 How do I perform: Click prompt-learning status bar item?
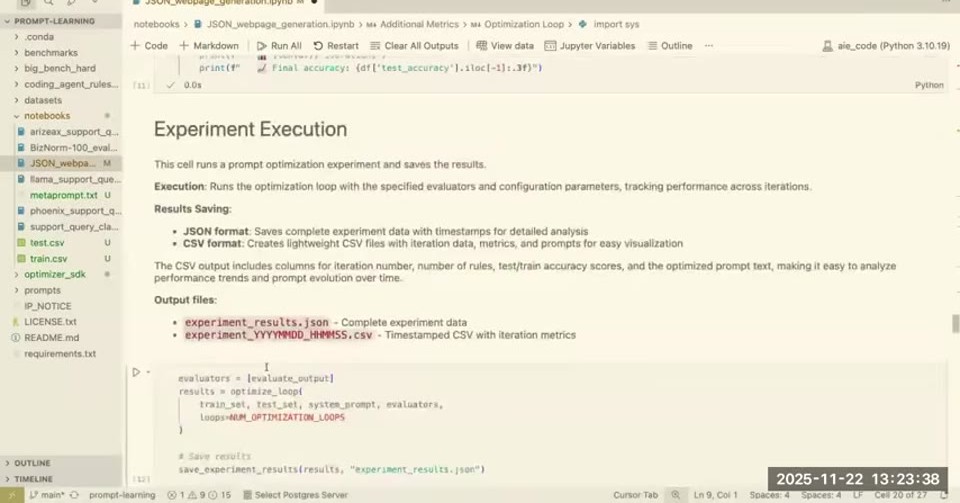(122, 495)
